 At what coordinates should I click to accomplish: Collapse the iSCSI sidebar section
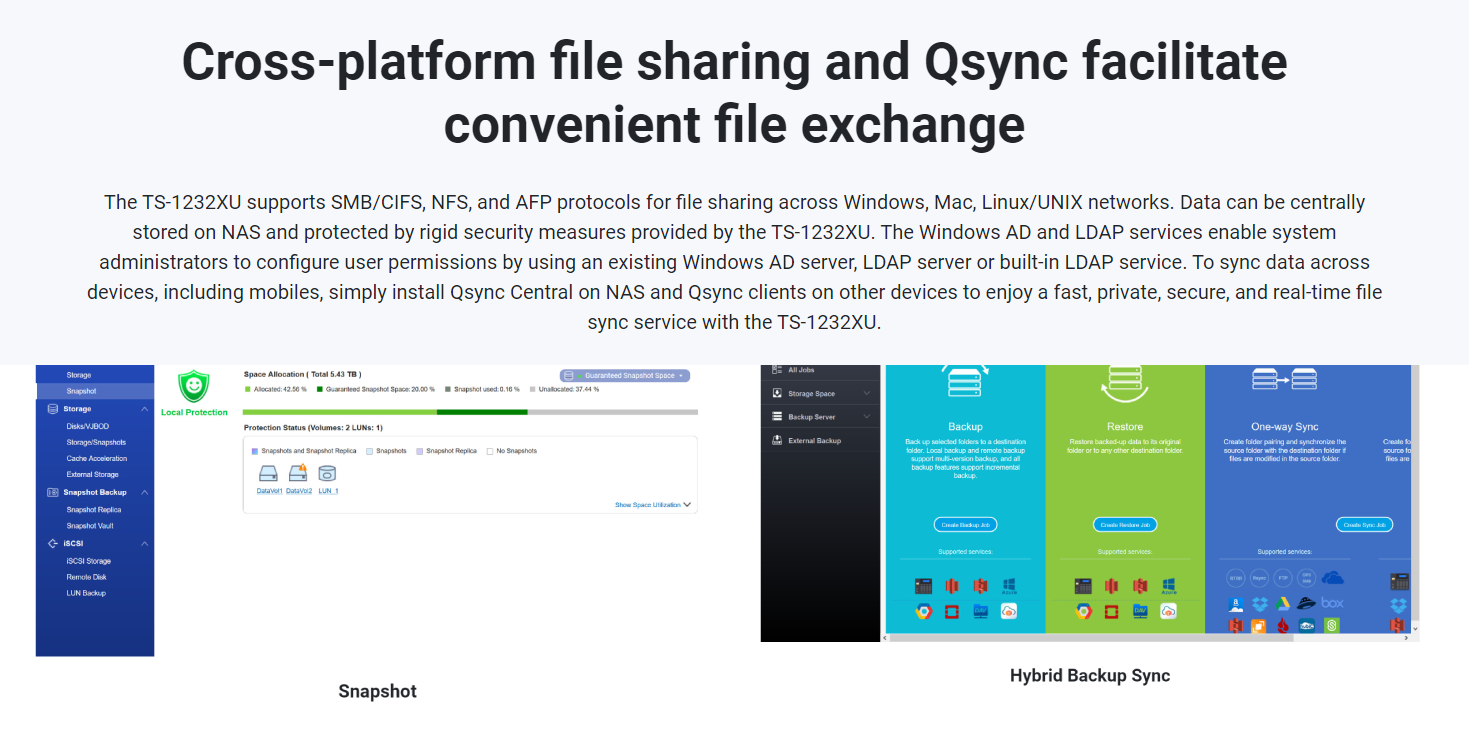coord(145,544)
